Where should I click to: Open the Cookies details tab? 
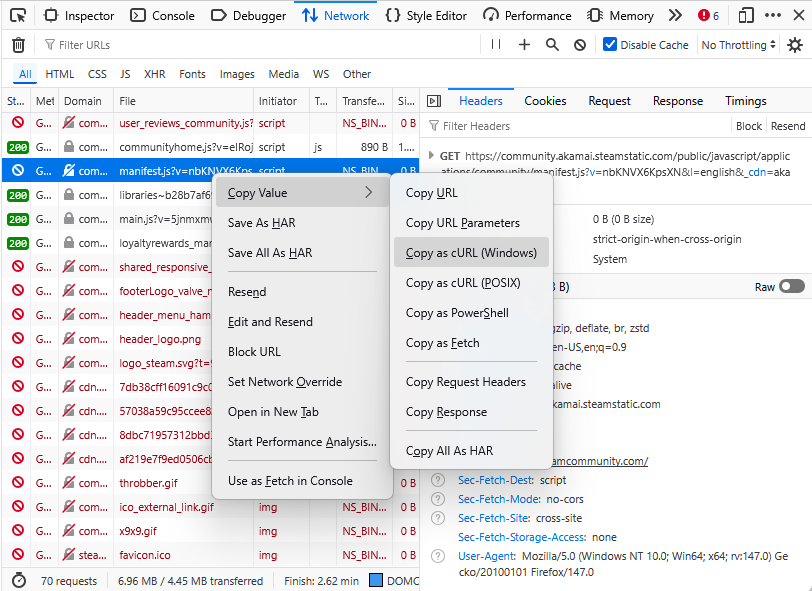point(545,101)
